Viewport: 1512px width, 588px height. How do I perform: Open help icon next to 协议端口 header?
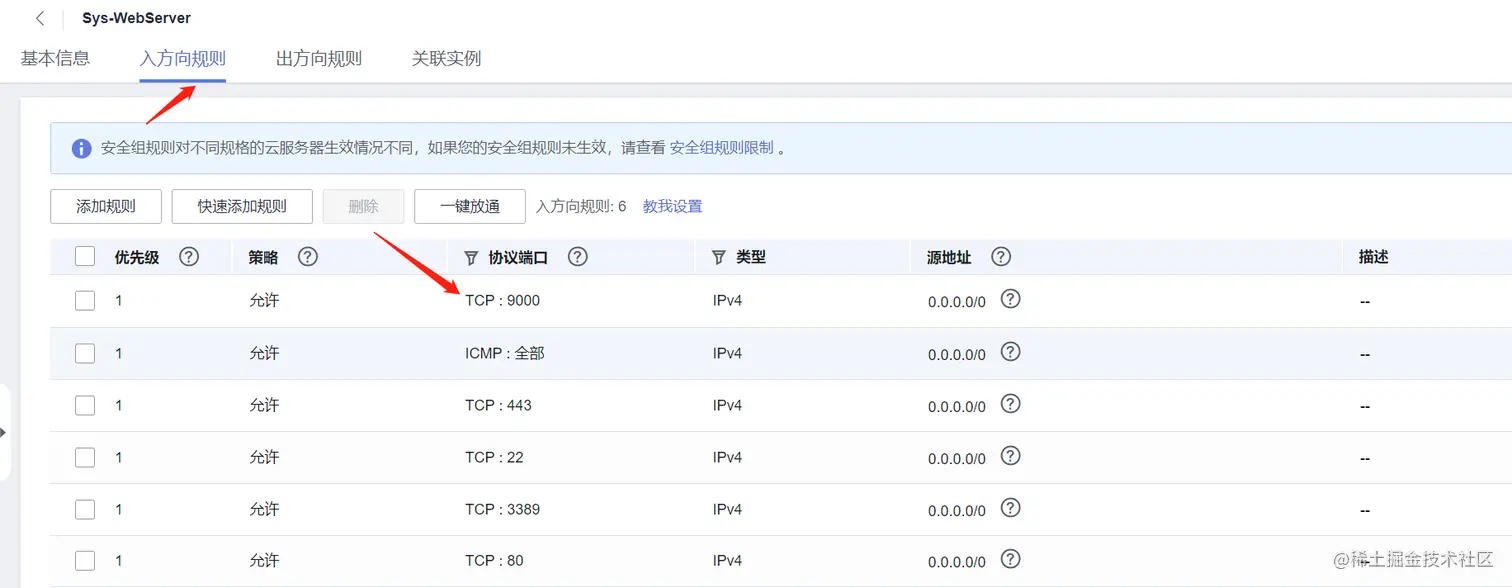[x=577, y=256]
